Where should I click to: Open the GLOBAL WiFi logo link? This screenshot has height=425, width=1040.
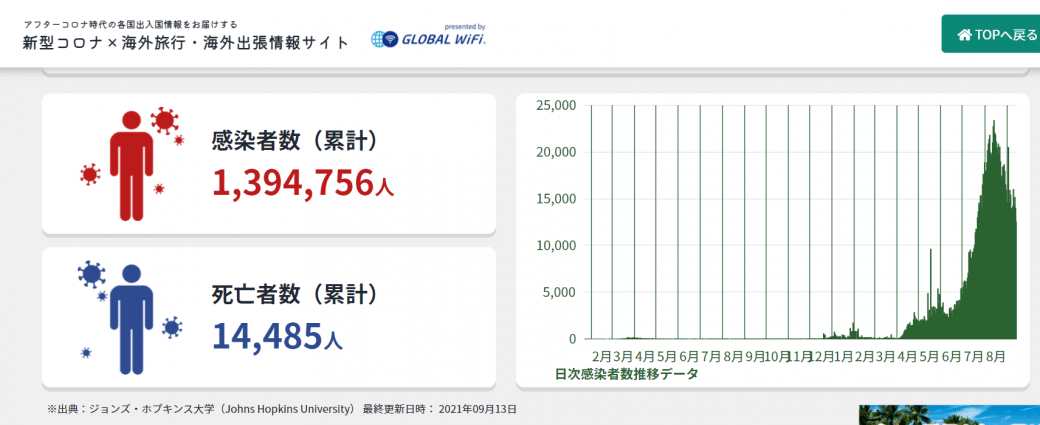coord(428,36)
